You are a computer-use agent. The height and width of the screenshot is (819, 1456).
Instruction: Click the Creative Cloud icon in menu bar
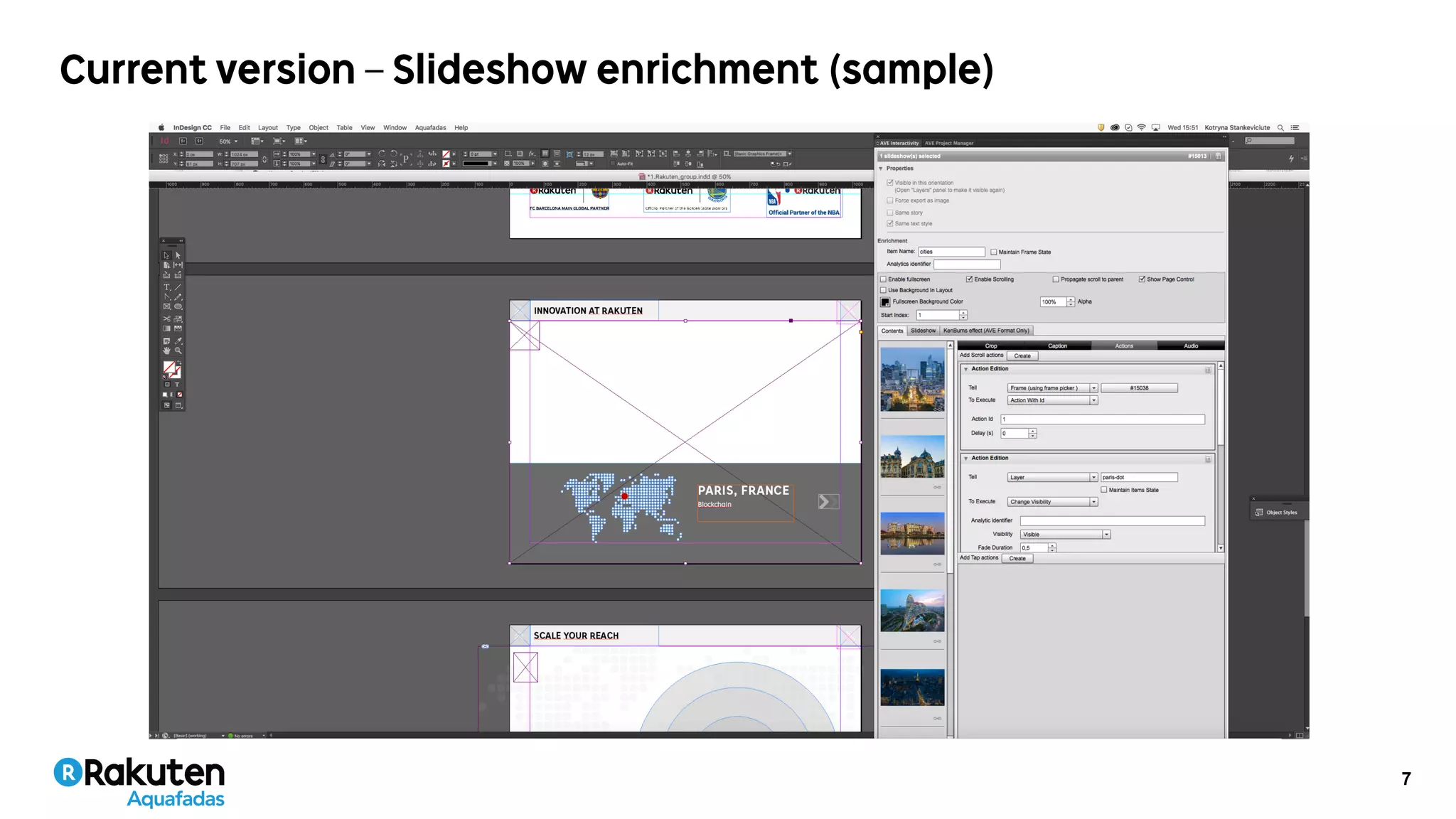pyautogui.click(x=1115, y=128)
